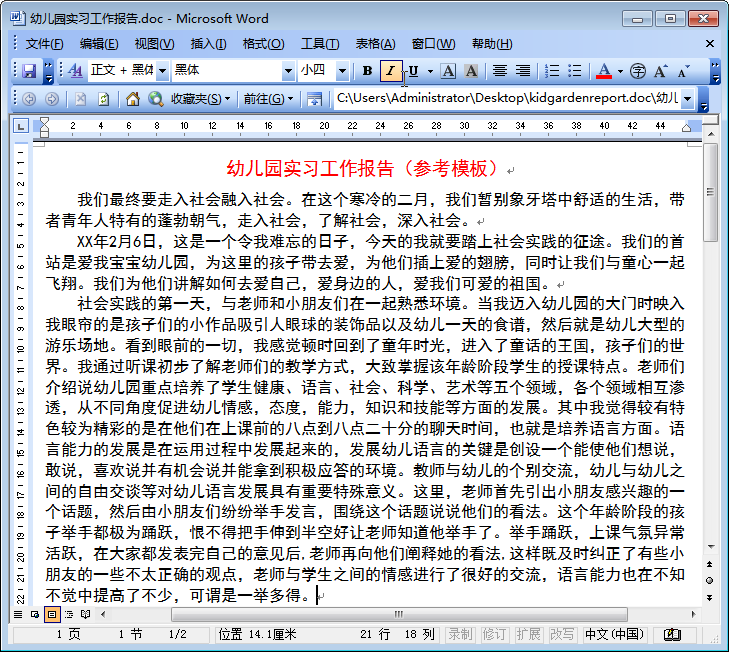Apply red font color with the A button

coord(604,71)
